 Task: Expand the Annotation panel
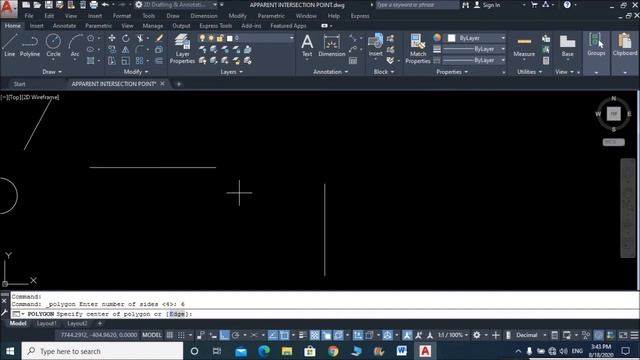coord(330,72)
